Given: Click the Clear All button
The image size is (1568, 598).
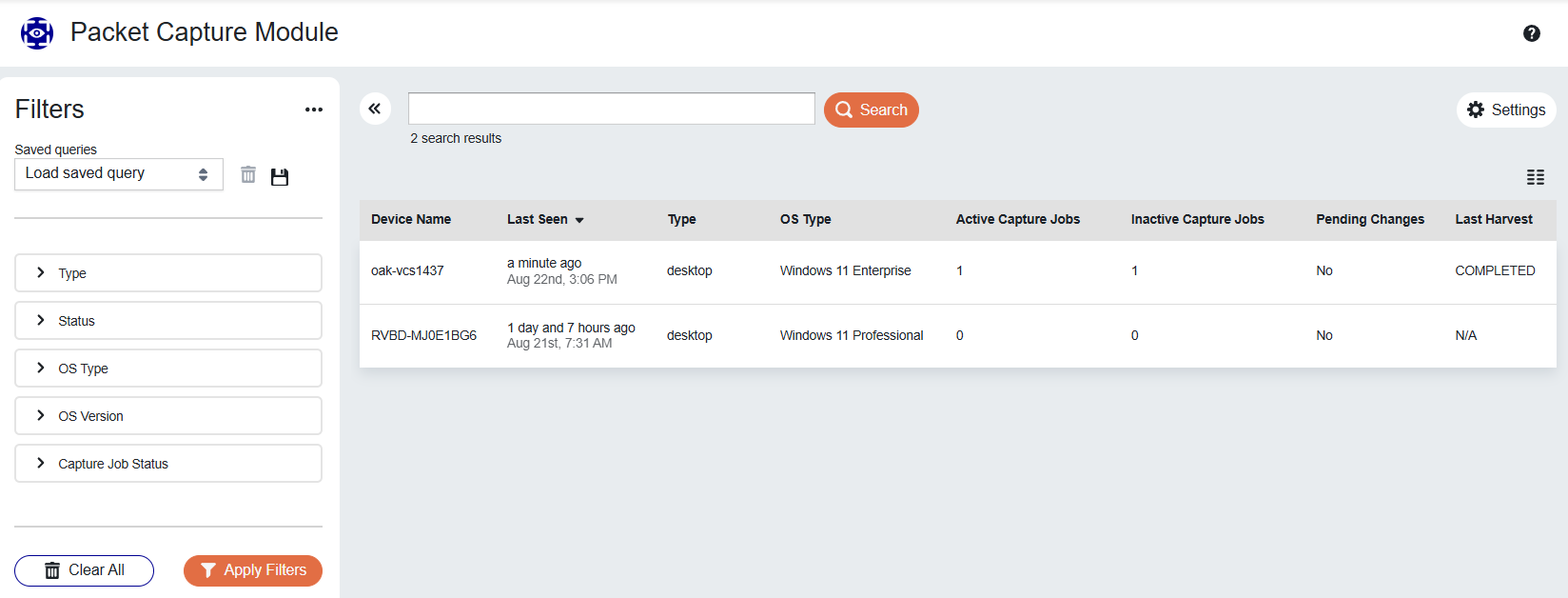Looking at the screenshot, I should [84, 570].
